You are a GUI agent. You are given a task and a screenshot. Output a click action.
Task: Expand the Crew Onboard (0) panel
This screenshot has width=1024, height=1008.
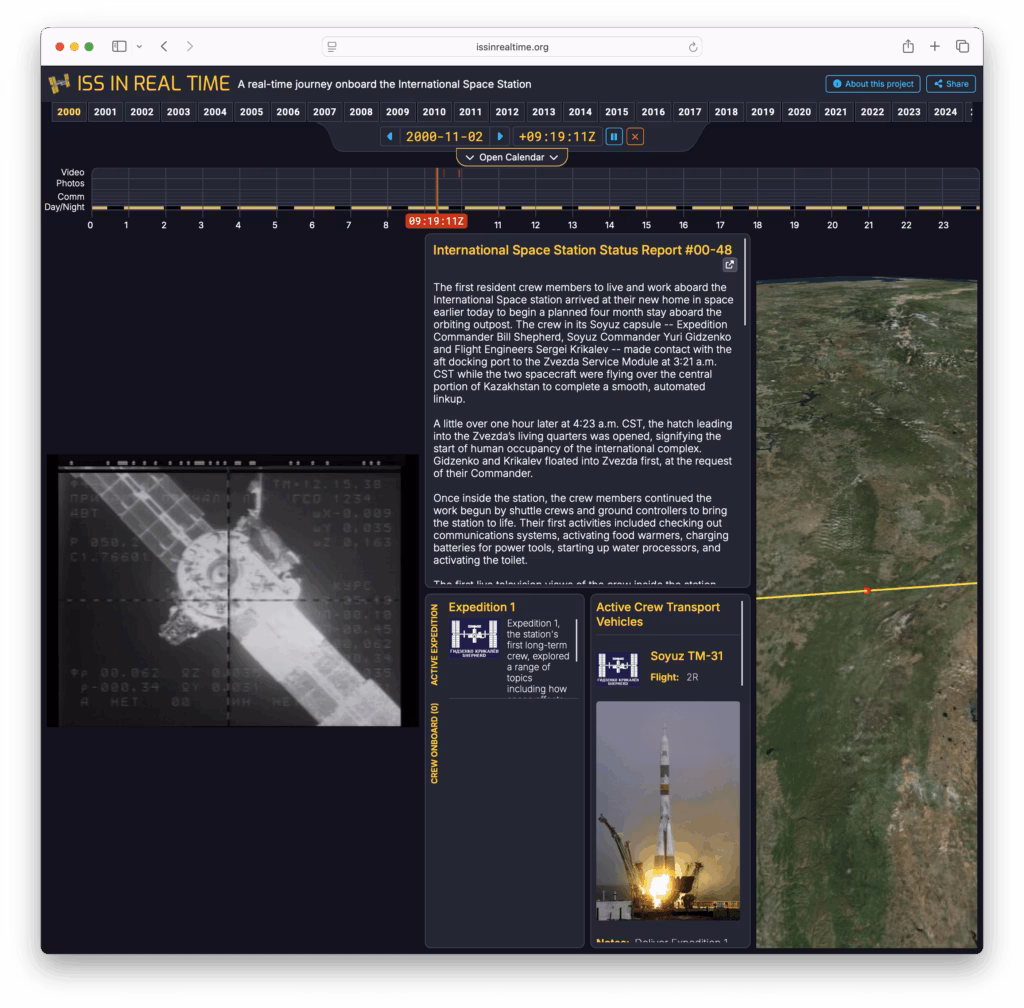pyautogui.click(x=435, y=742)
